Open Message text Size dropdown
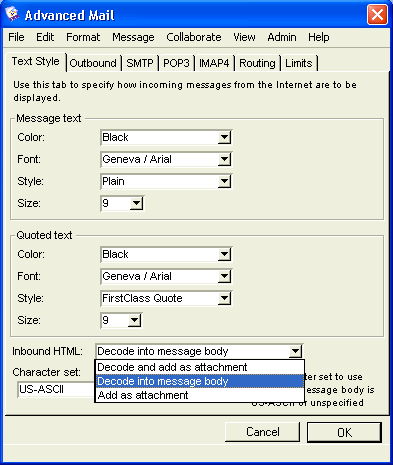 (x=122, y=203)
